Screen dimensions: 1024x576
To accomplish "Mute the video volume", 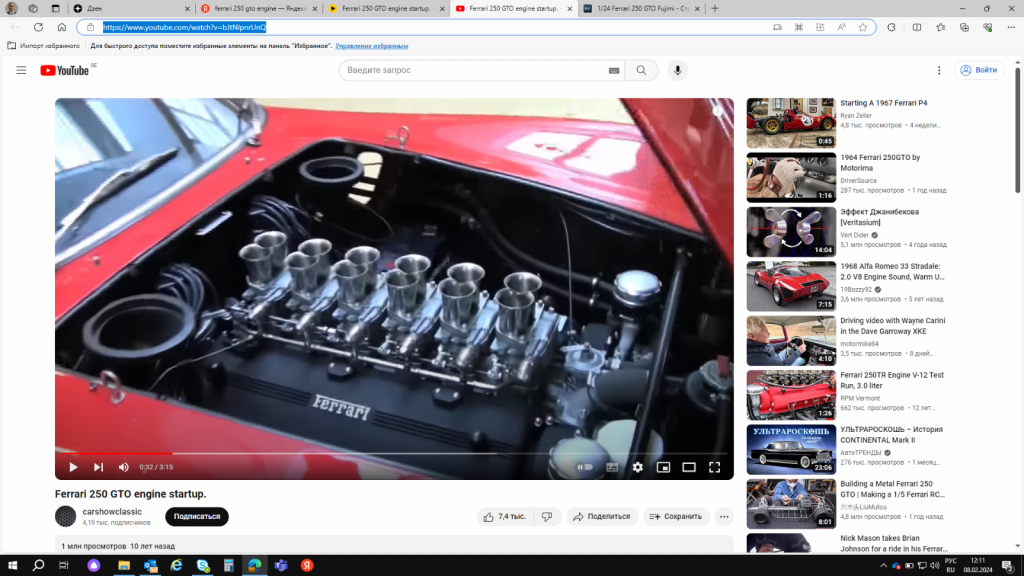I will 124,467.
